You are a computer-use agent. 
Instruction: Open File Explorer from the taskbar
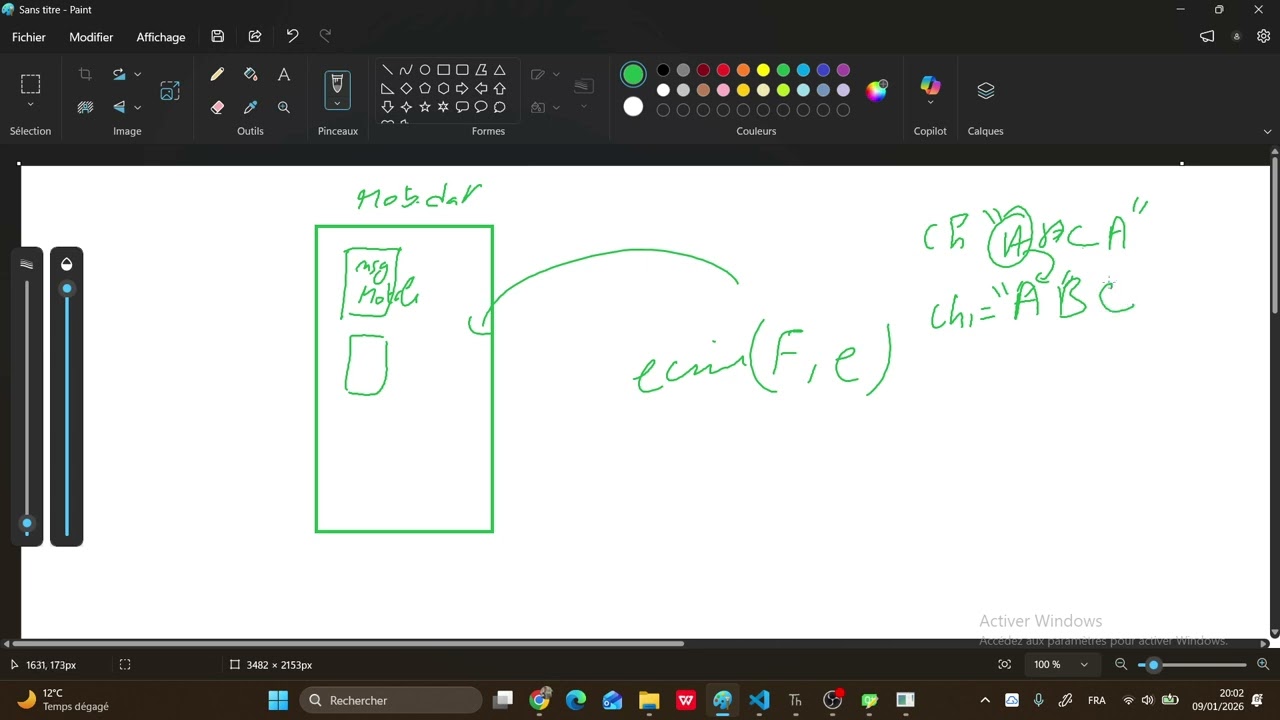click(x=649, y=700)
